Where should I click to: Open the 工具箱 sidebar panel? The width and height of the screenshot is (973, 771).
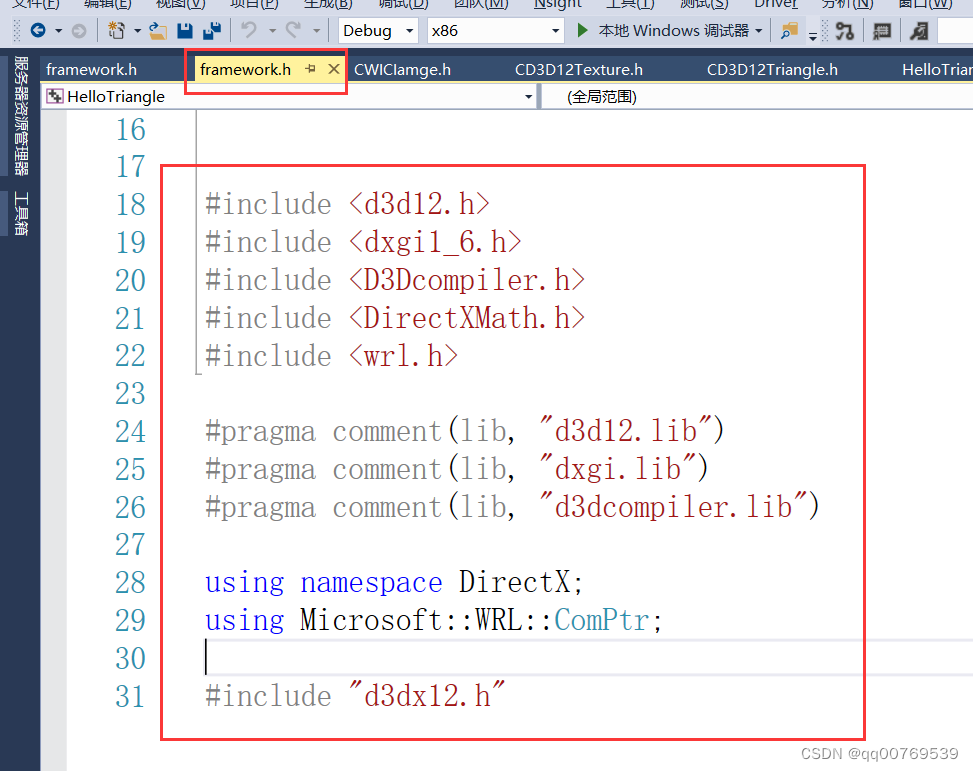click(23, 201)
